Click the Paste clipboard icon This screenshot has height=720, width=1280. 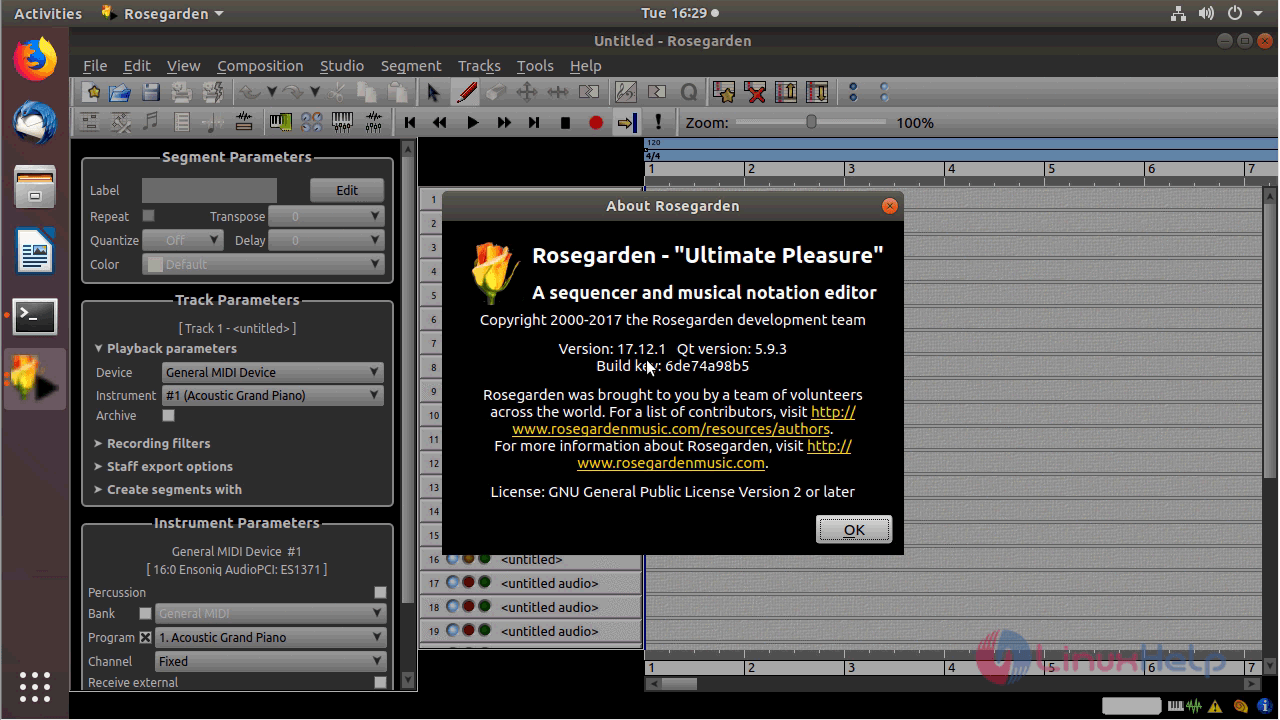[398, 92]
